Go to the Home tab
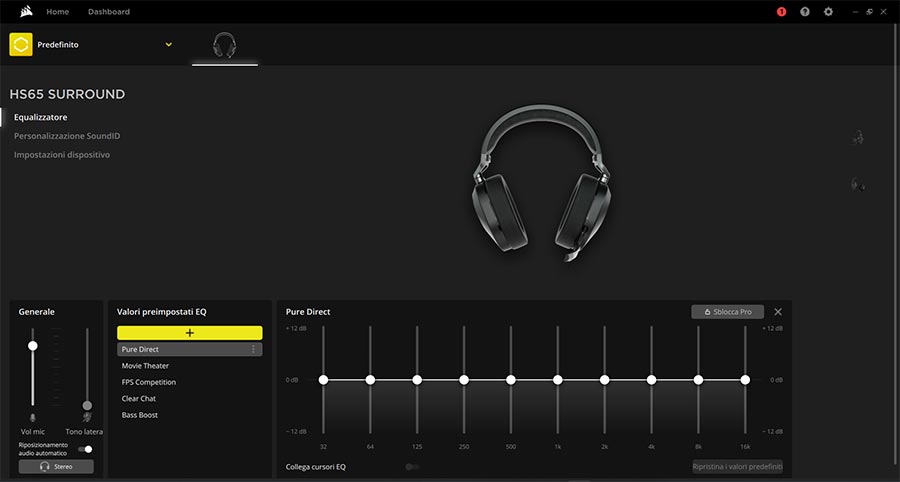900x482 pixels. [57, 11]
